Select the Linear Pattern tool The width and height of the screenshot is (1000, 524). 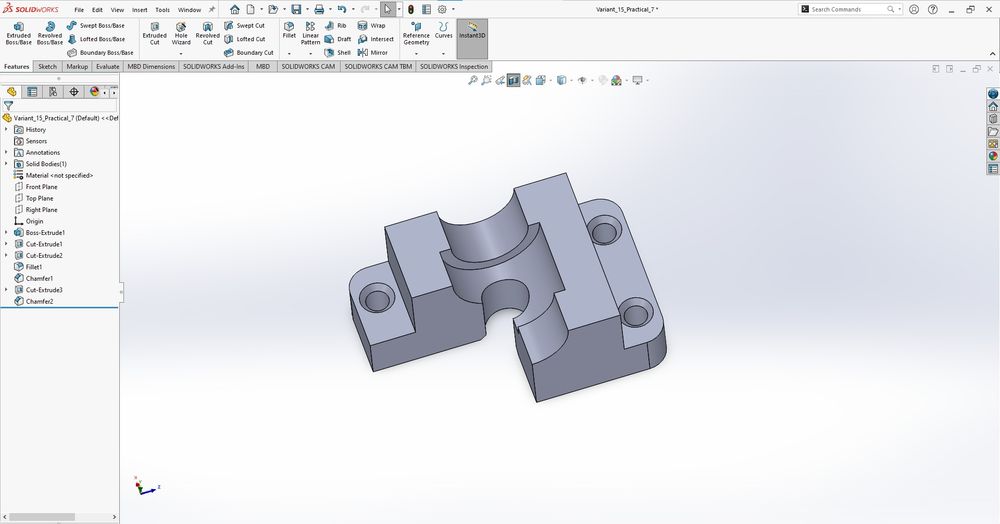pyautogui.click(x=310, y=33)
